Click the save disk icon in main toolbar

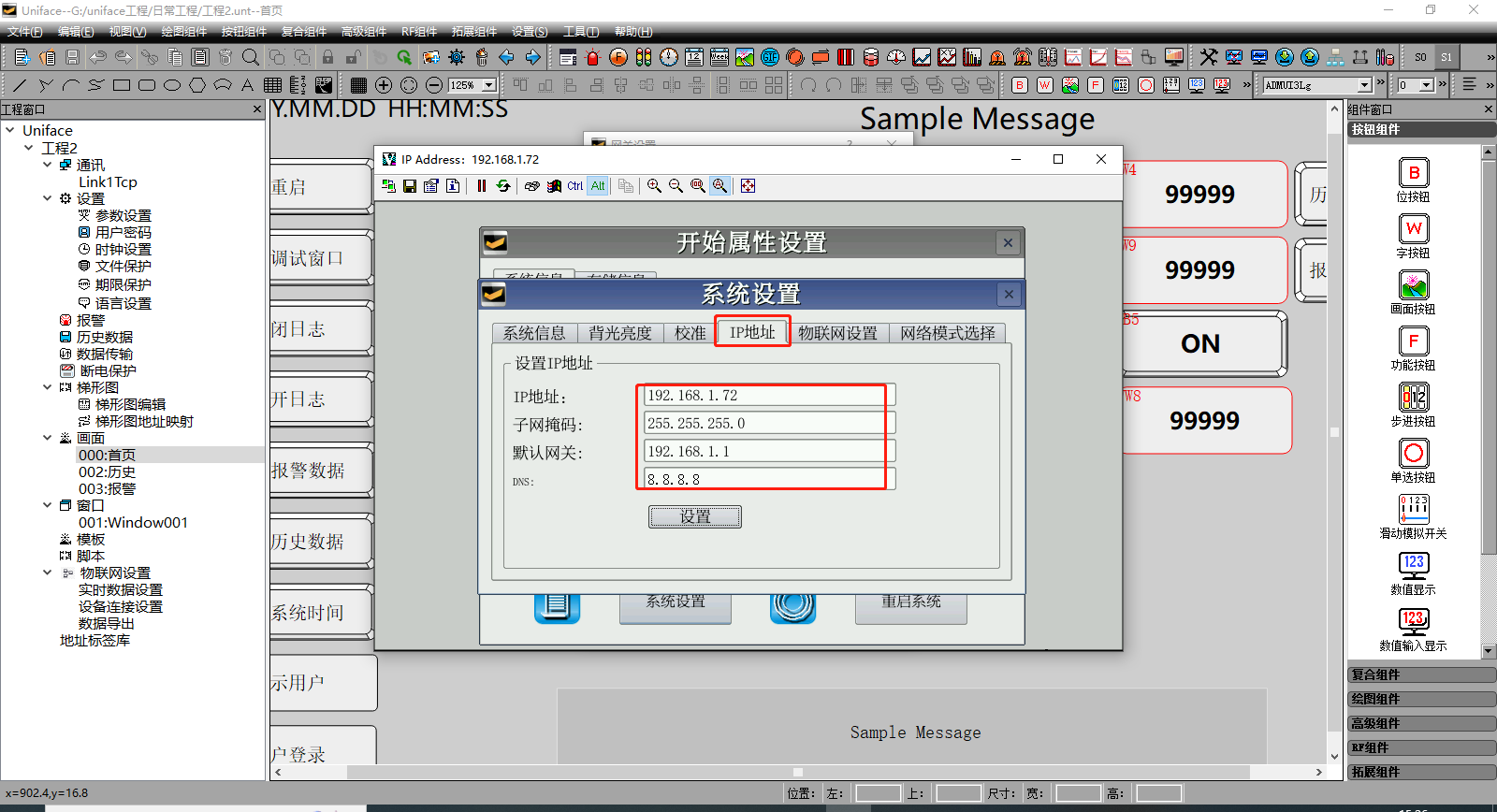coord(72,57)
